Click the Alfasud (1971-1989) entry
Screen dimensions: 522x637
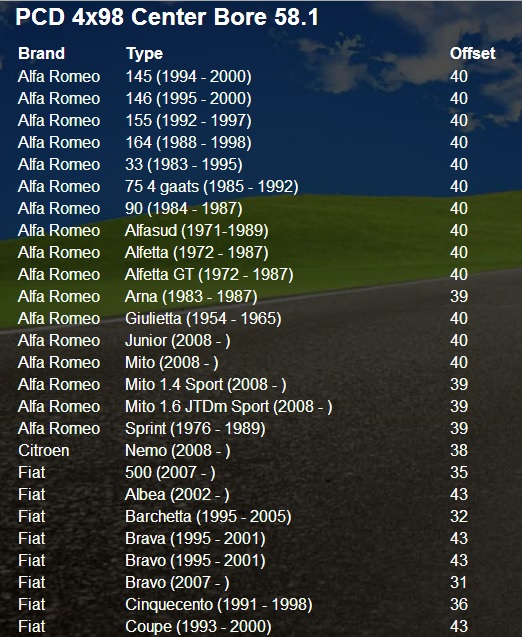pyautogui.click(x=197, y=230)
